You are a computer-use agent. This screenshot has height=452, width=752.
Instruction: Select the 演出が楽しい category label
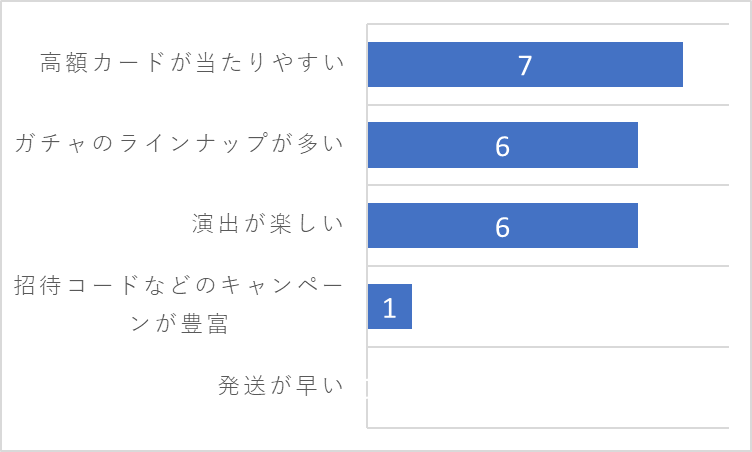click(x=268, y=224)
